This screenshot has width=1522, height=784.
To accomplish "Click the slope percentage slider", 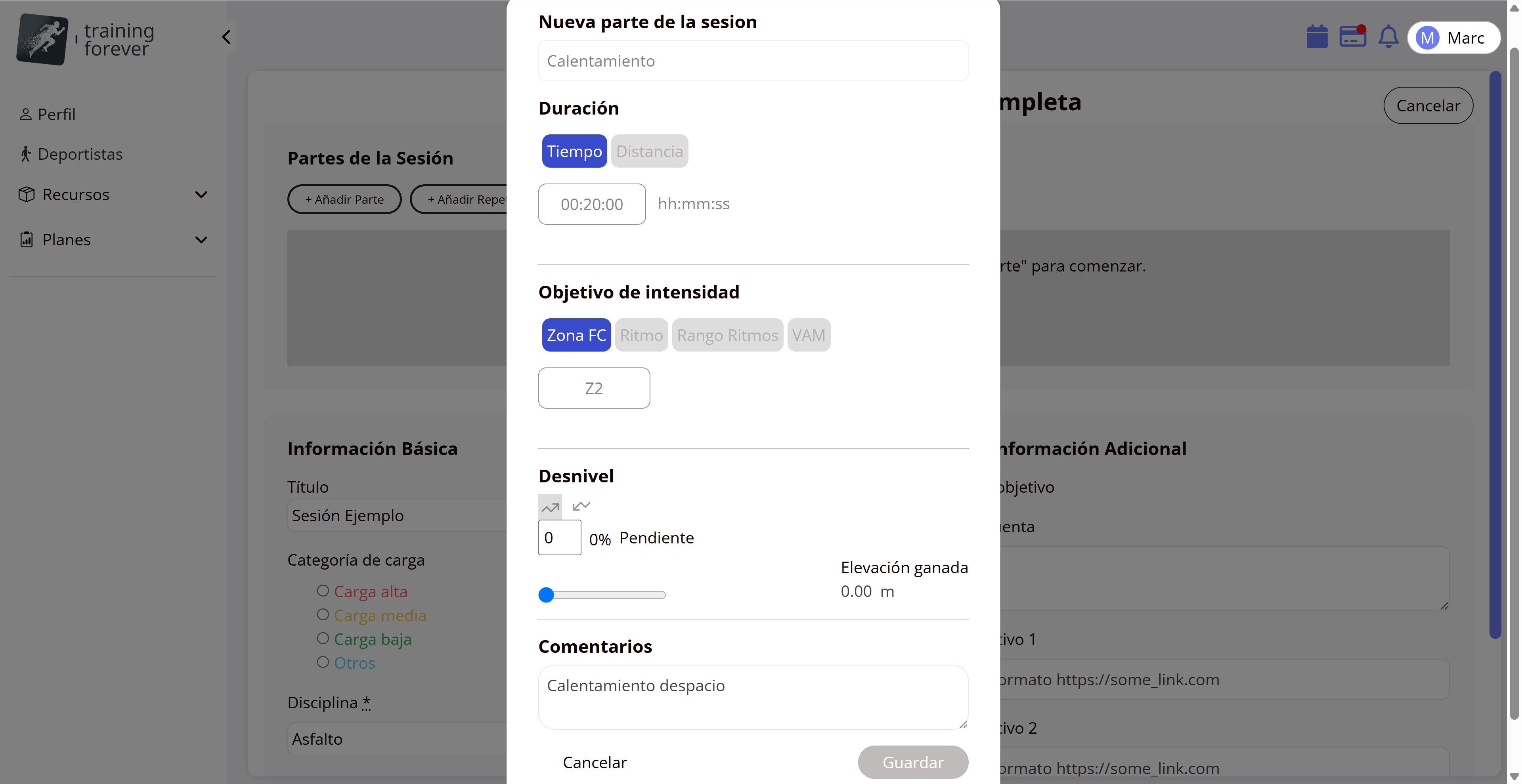I will (x=602, y=595).
